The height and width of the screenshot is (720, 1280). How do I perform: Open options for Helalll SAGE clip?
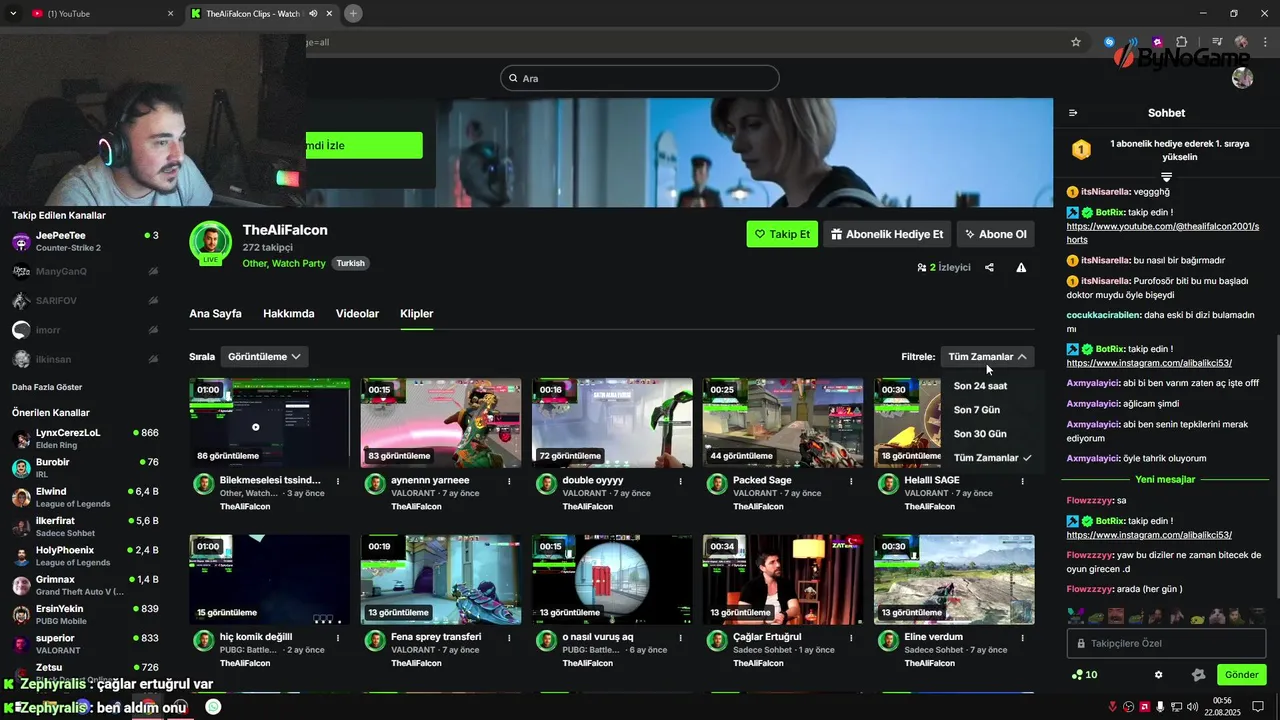coord(1022,481)
